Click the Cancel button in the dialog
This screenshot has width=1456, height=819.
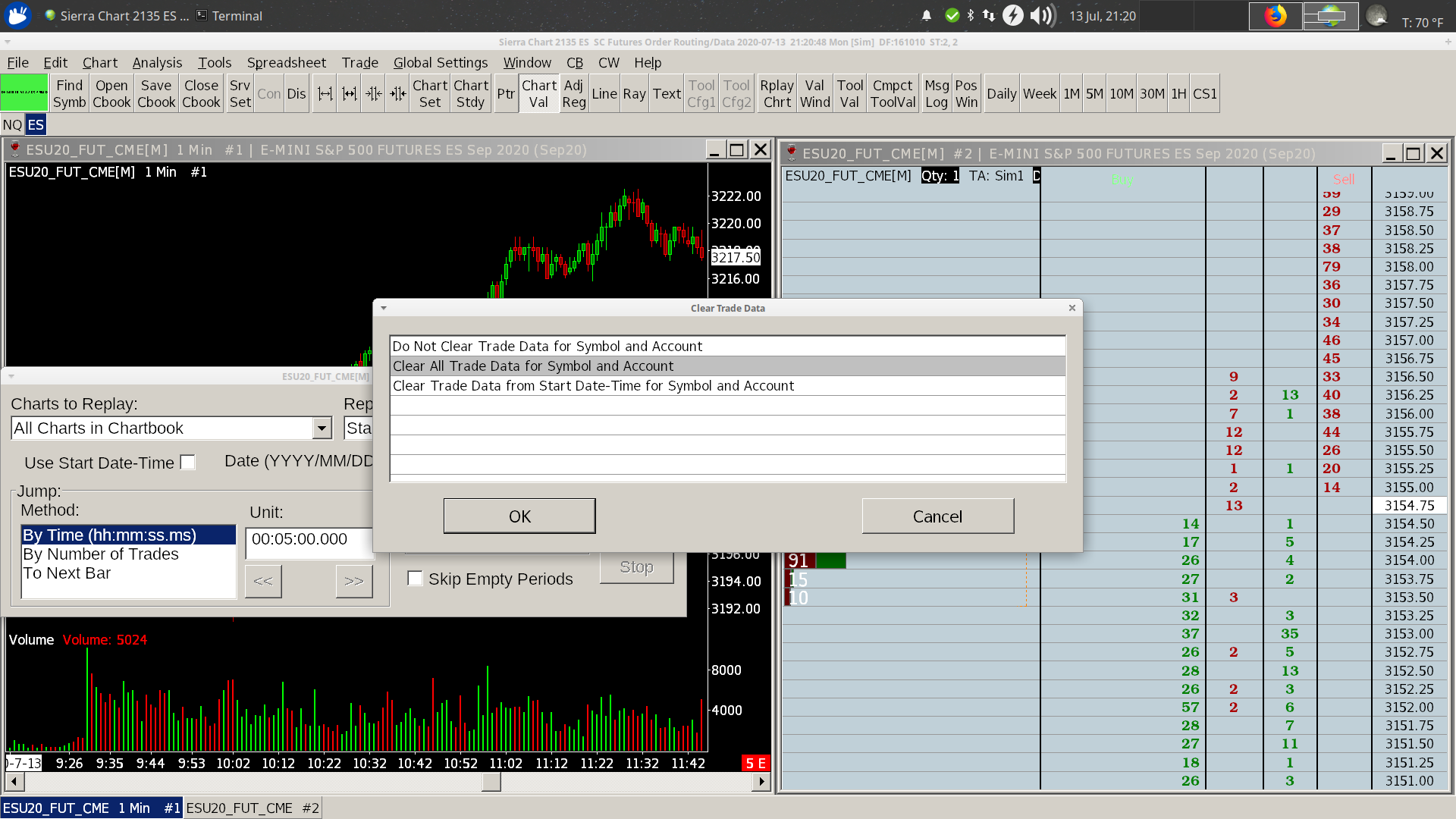937,516
